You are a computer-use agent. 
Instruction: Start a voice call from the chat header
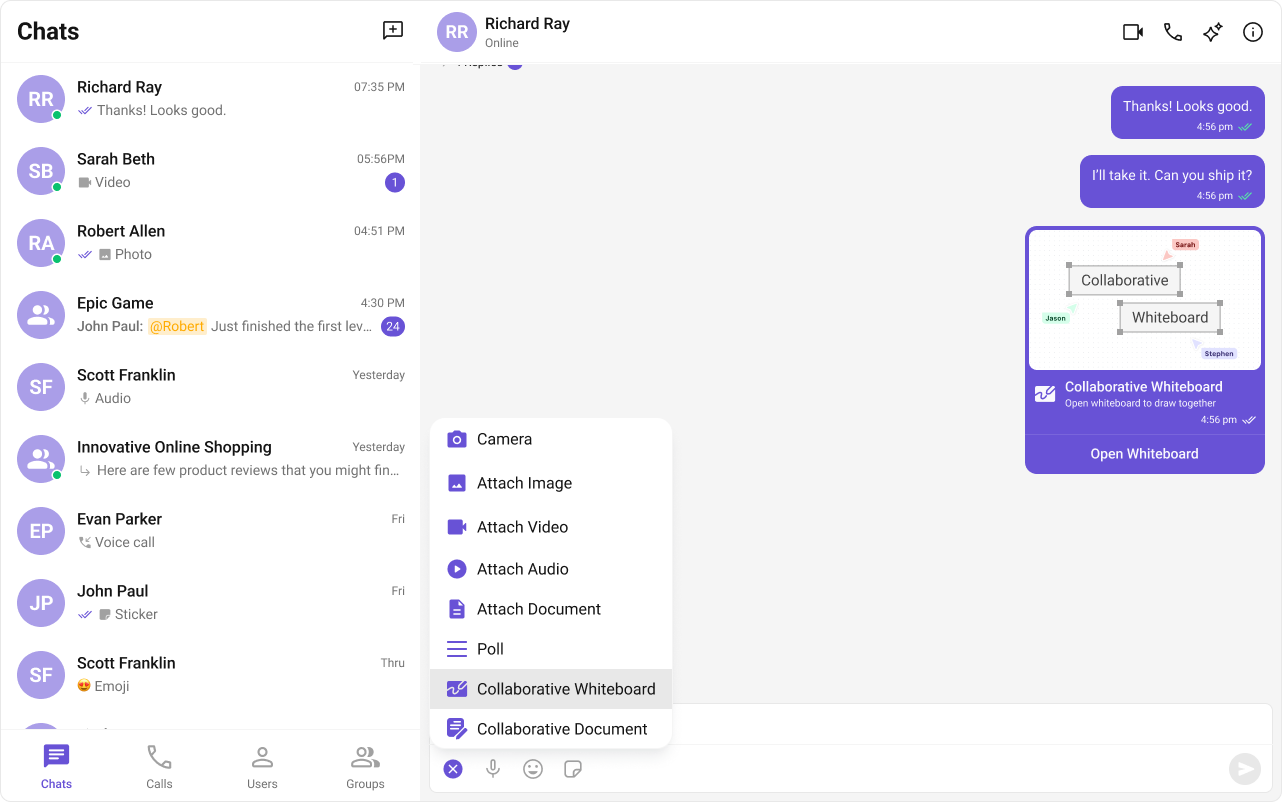tap(1172, 31)
